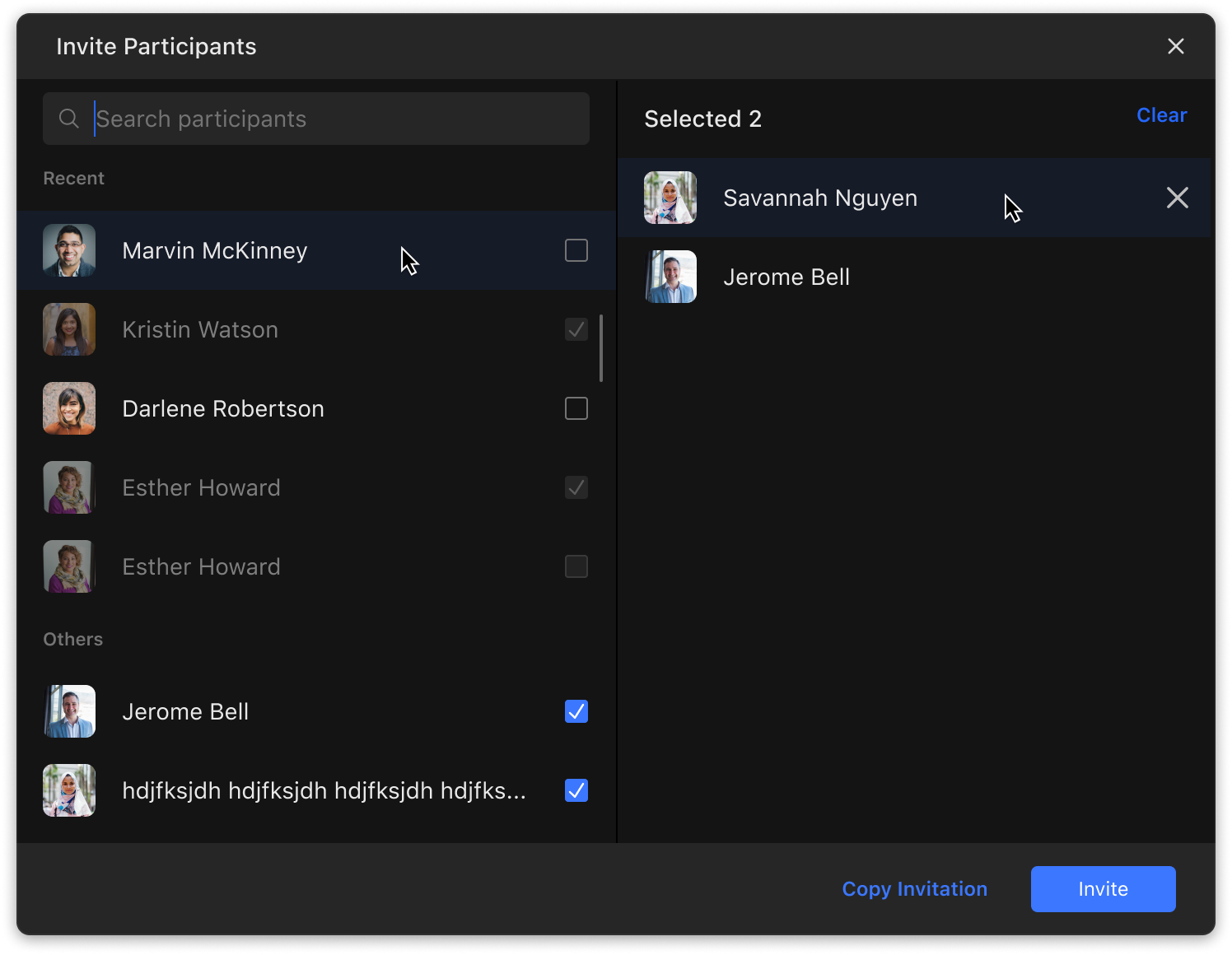Close the Invite Participants dialog
1232x955 pixels.
coord(1175,46)
